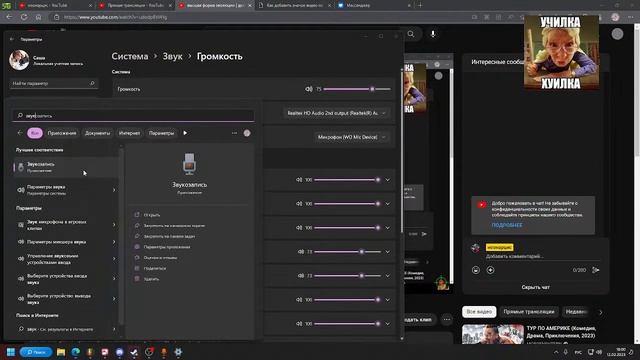Click 'Скрыть чат' button

point(536,287)
